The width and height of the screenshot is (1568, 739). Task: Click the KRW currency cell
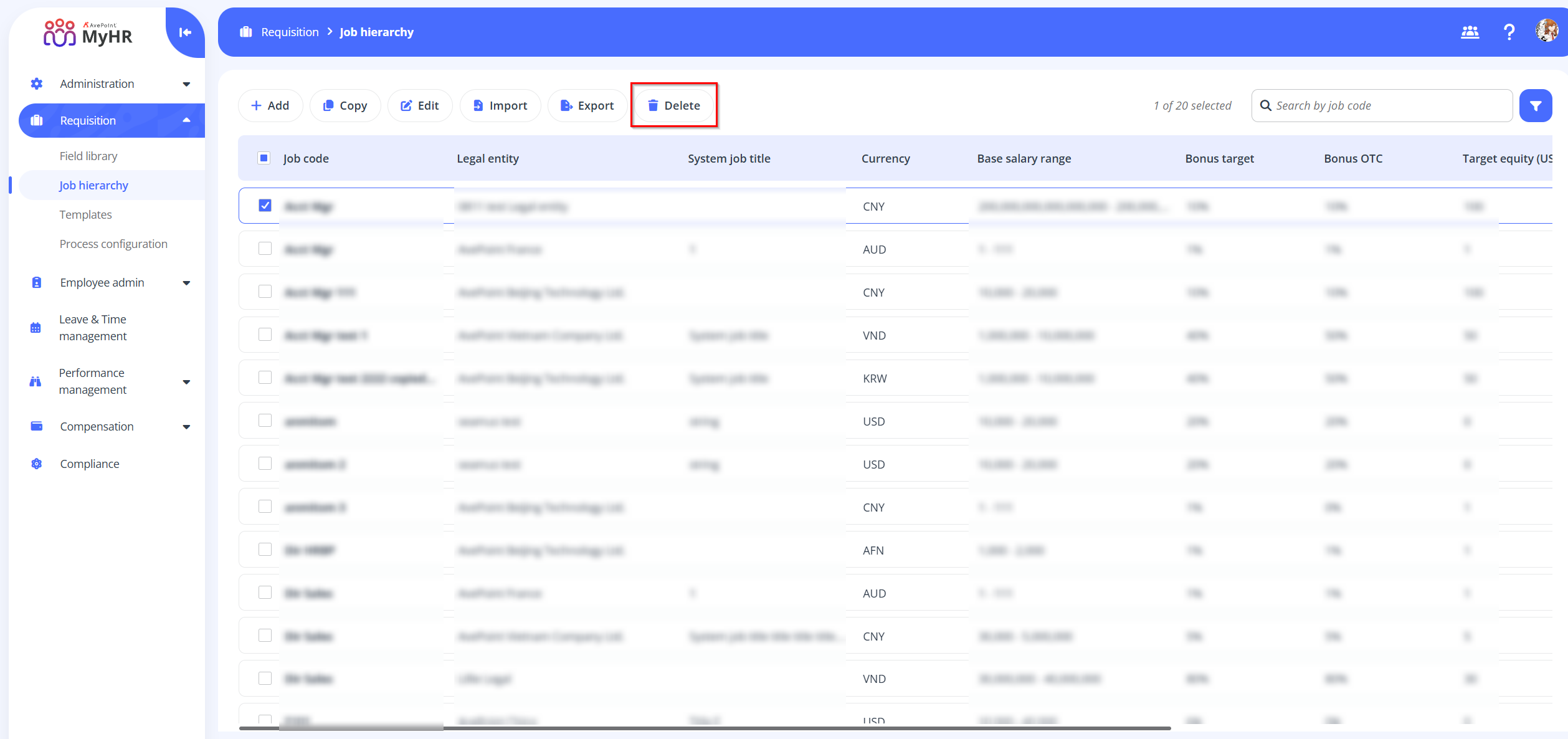[x=875, y=378]
